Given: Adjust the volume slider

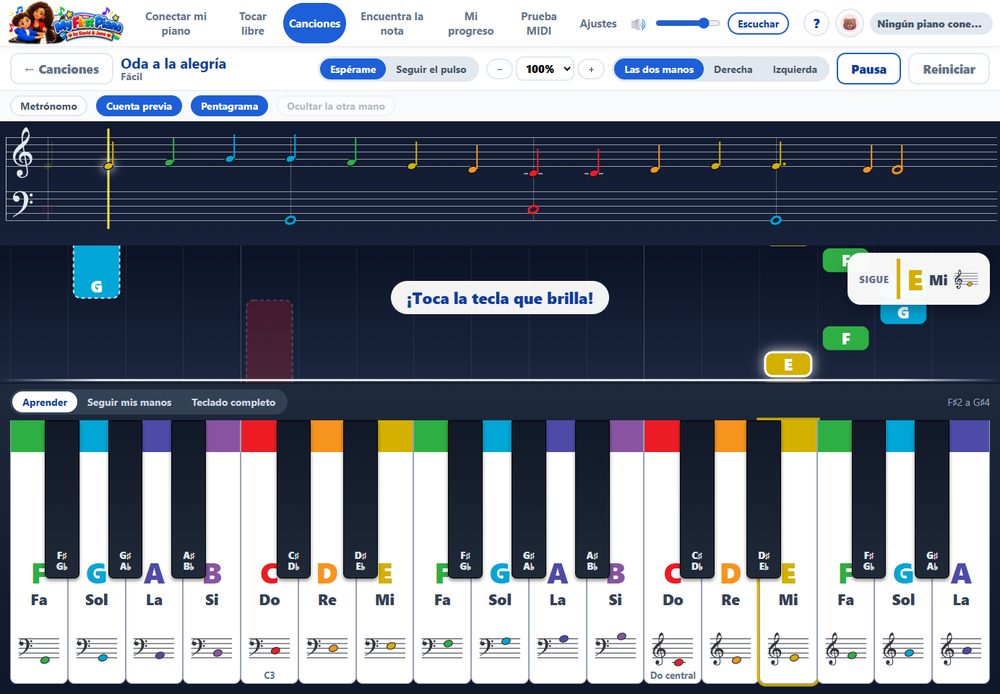Looking at the screenshot, I should point(687,24).
